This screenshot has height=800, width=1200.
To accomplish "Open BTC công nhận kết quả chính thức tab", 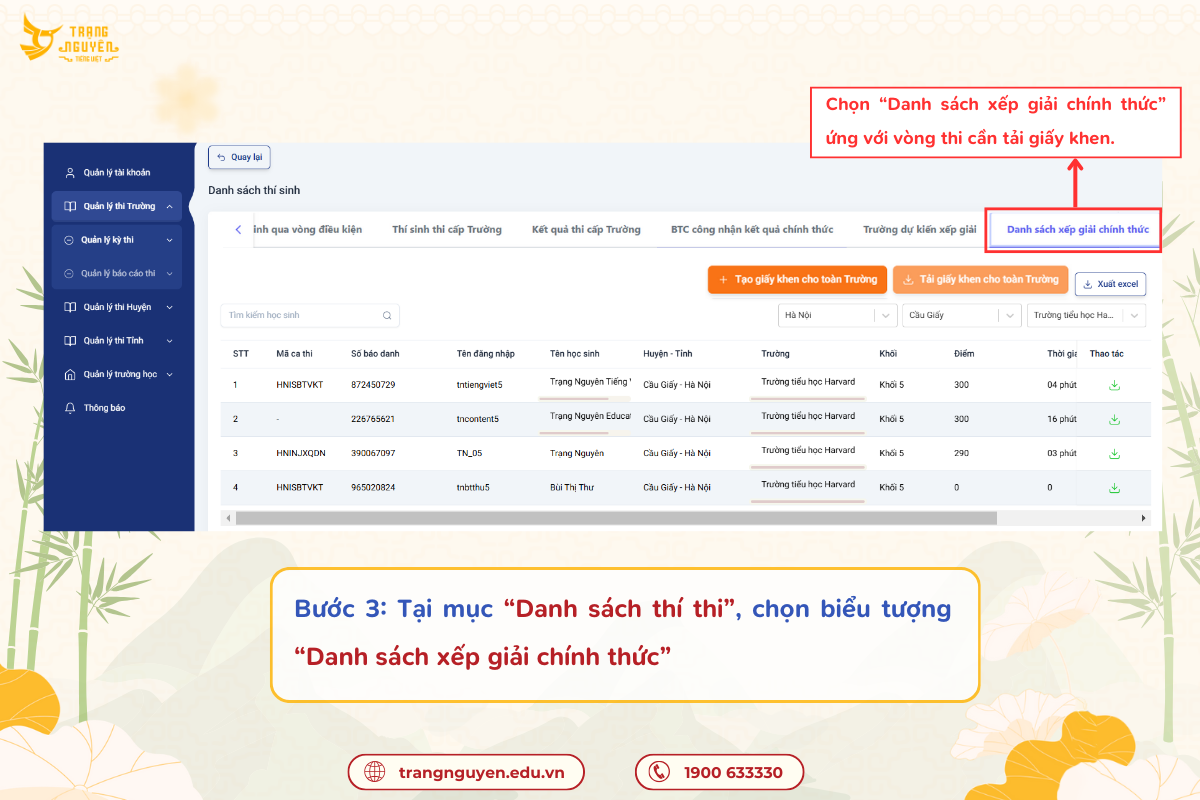I will coord(752,230).
